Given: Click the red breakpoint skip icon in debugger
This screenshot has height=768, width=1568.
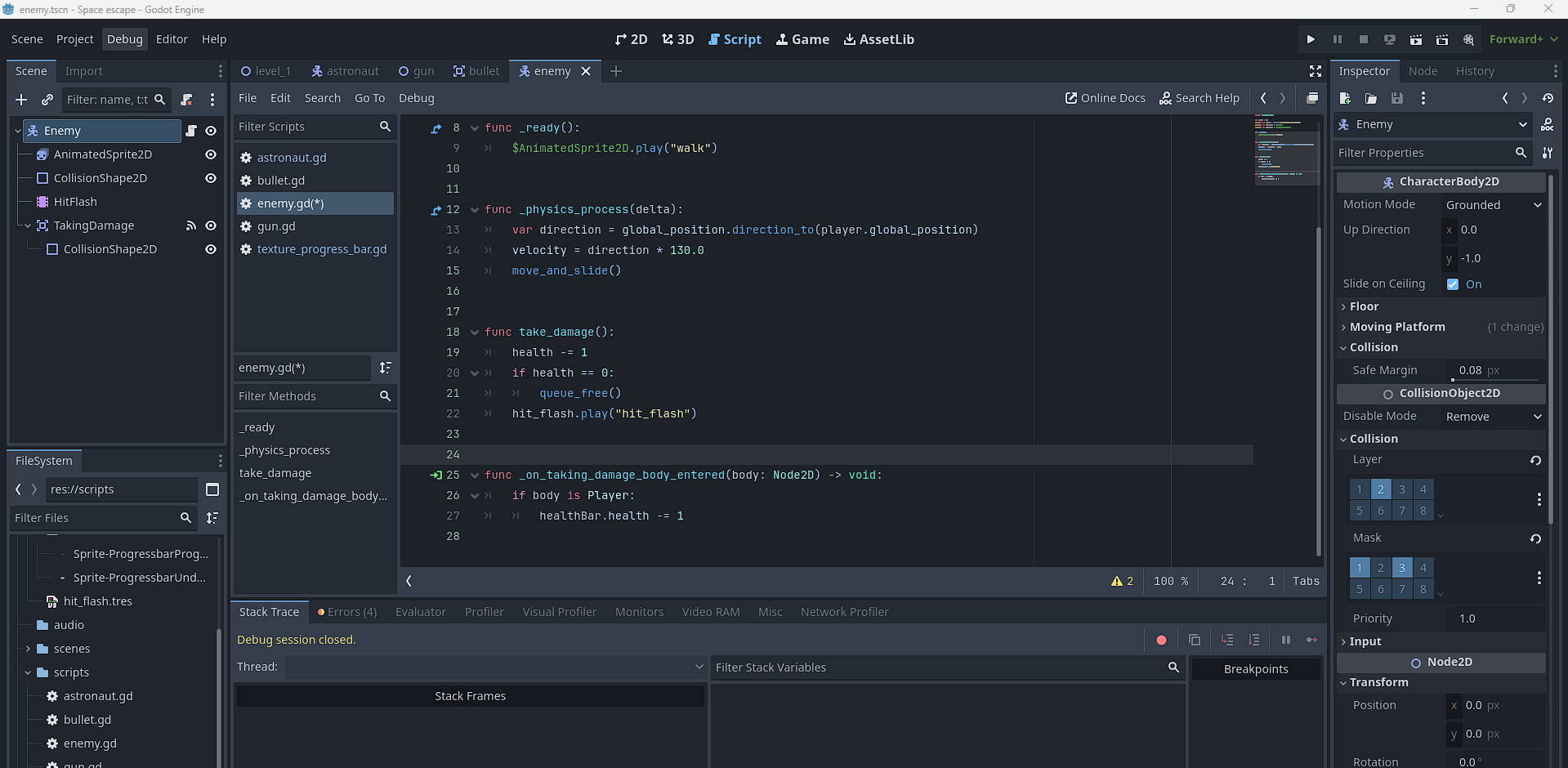Looking at the screenshot, I should pos(1161,640).
